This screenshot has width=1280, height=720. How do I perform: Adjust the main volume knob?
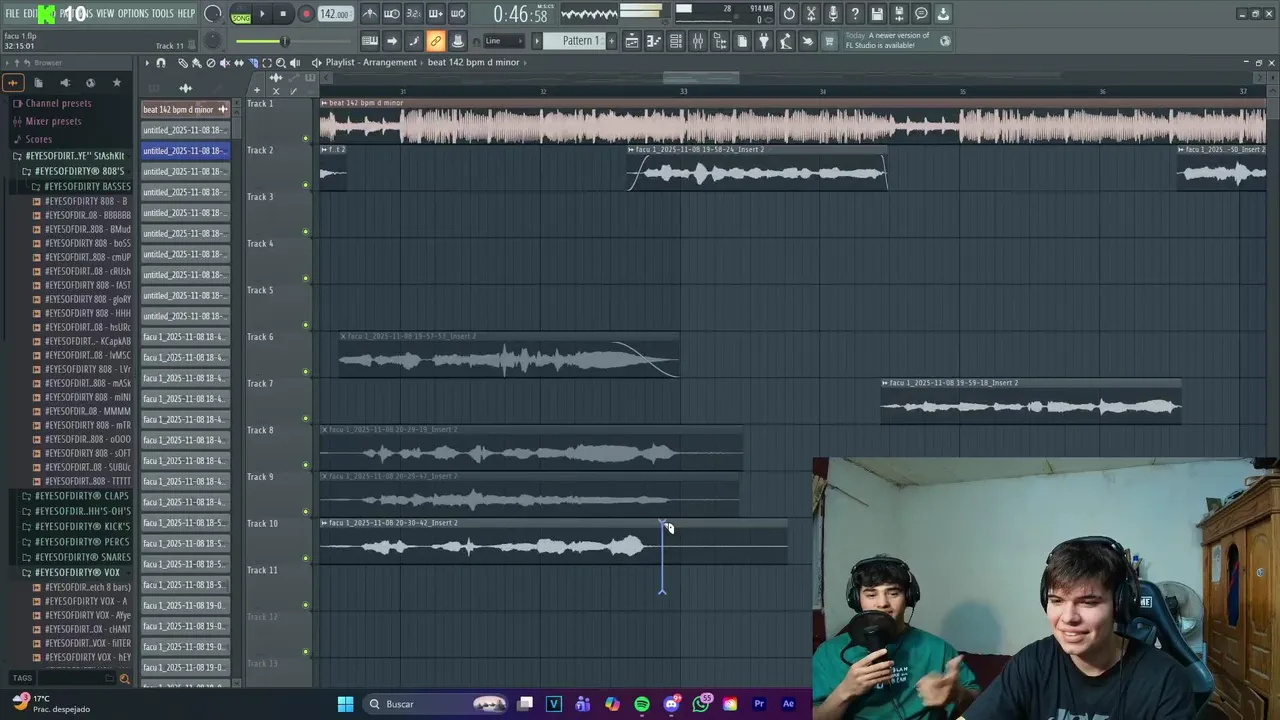click(x=213, y=14)
